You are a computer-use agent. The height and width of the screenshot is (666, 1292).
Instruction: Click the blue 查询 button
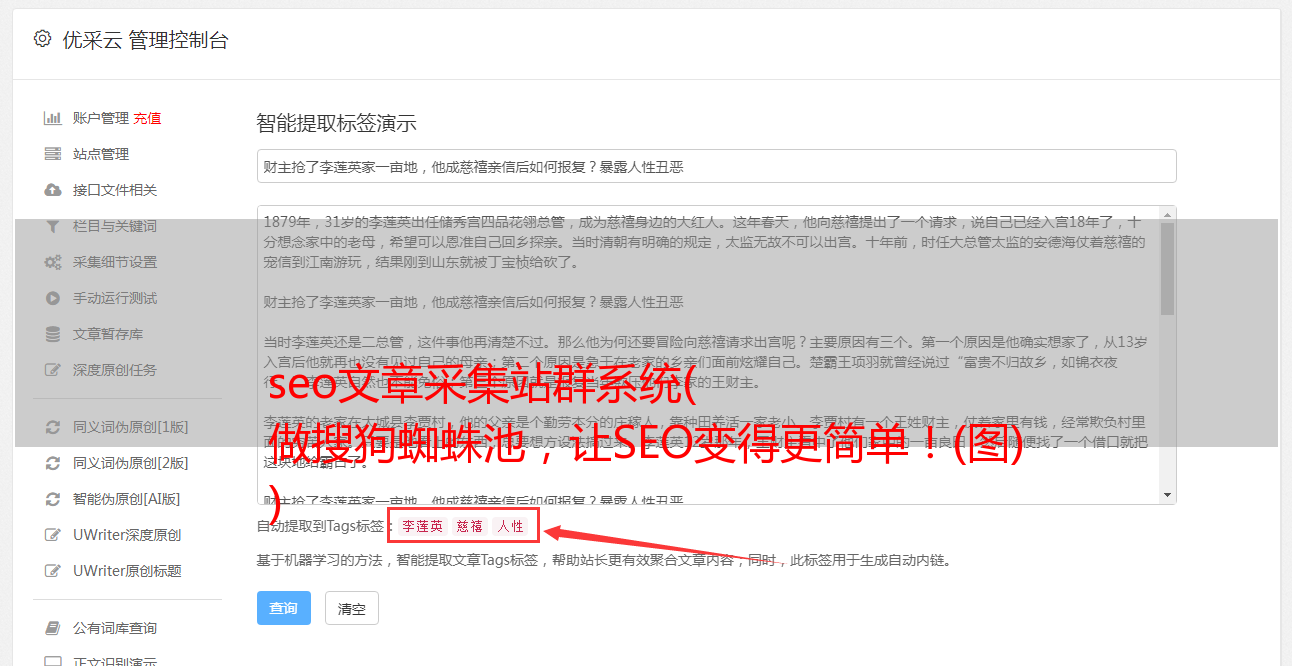pyautogui.click(x=284, y=608)
